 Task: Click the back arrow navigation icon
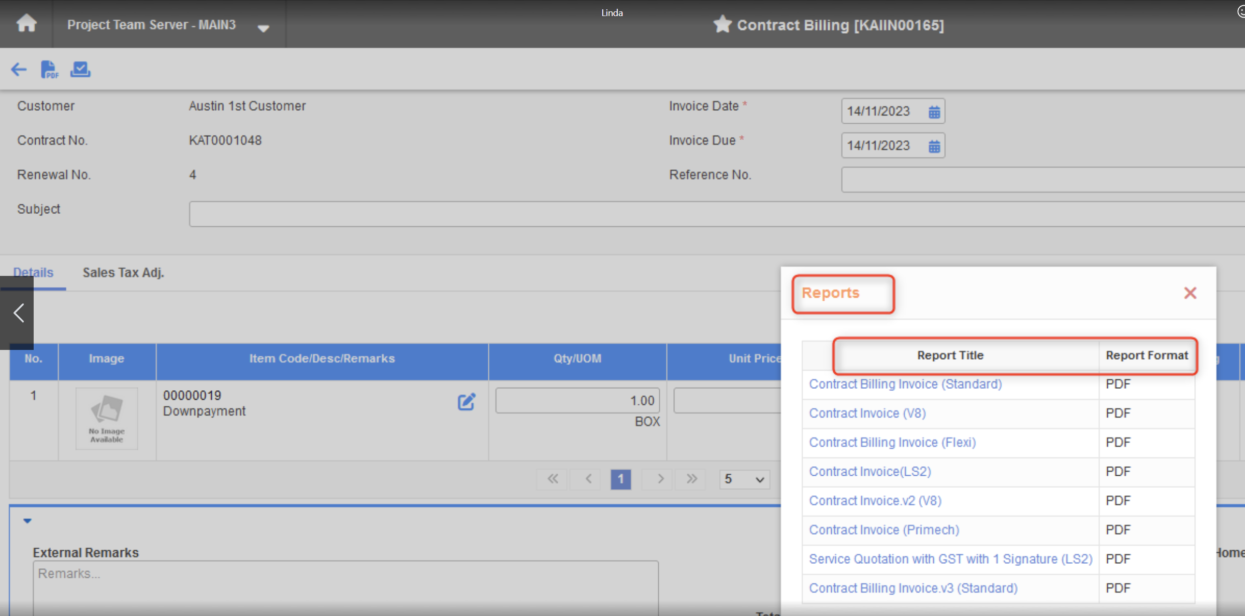coord(18,69)
